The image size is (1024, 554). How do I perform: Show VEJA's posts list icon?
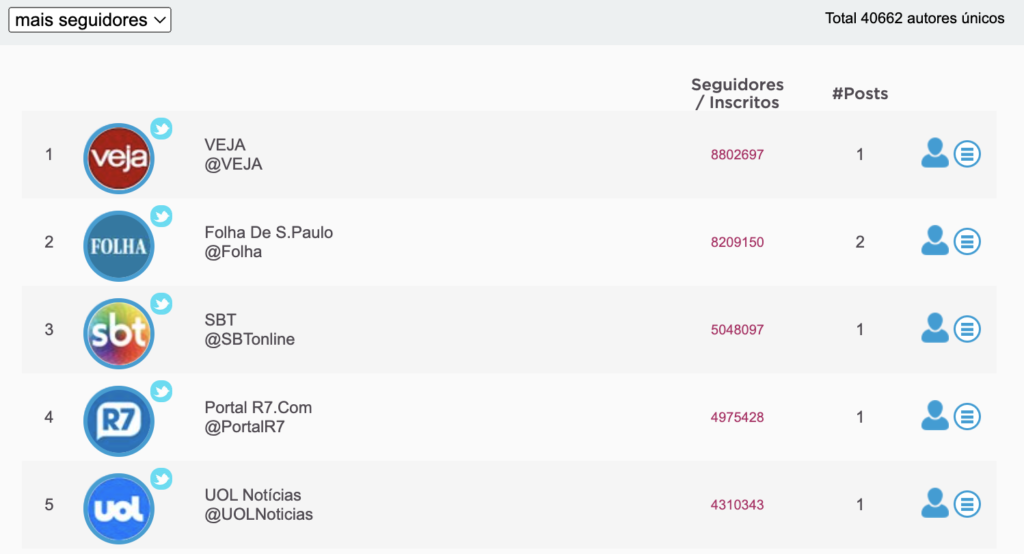pos(967,154)
